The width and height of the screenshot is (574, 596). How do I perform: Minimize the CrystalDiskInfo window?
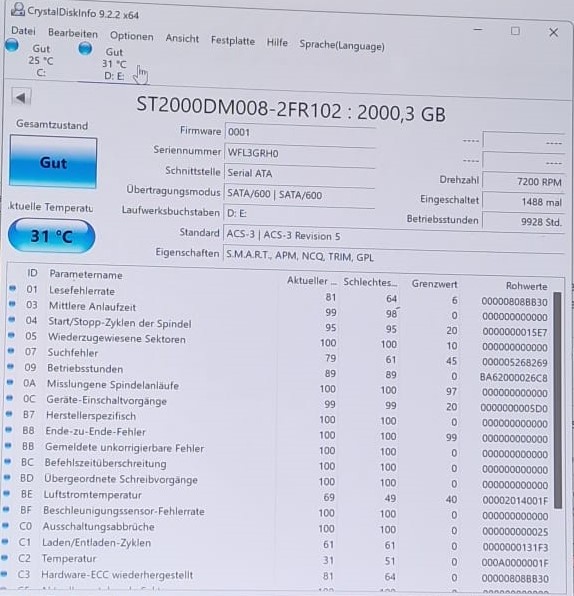point(478,29)
